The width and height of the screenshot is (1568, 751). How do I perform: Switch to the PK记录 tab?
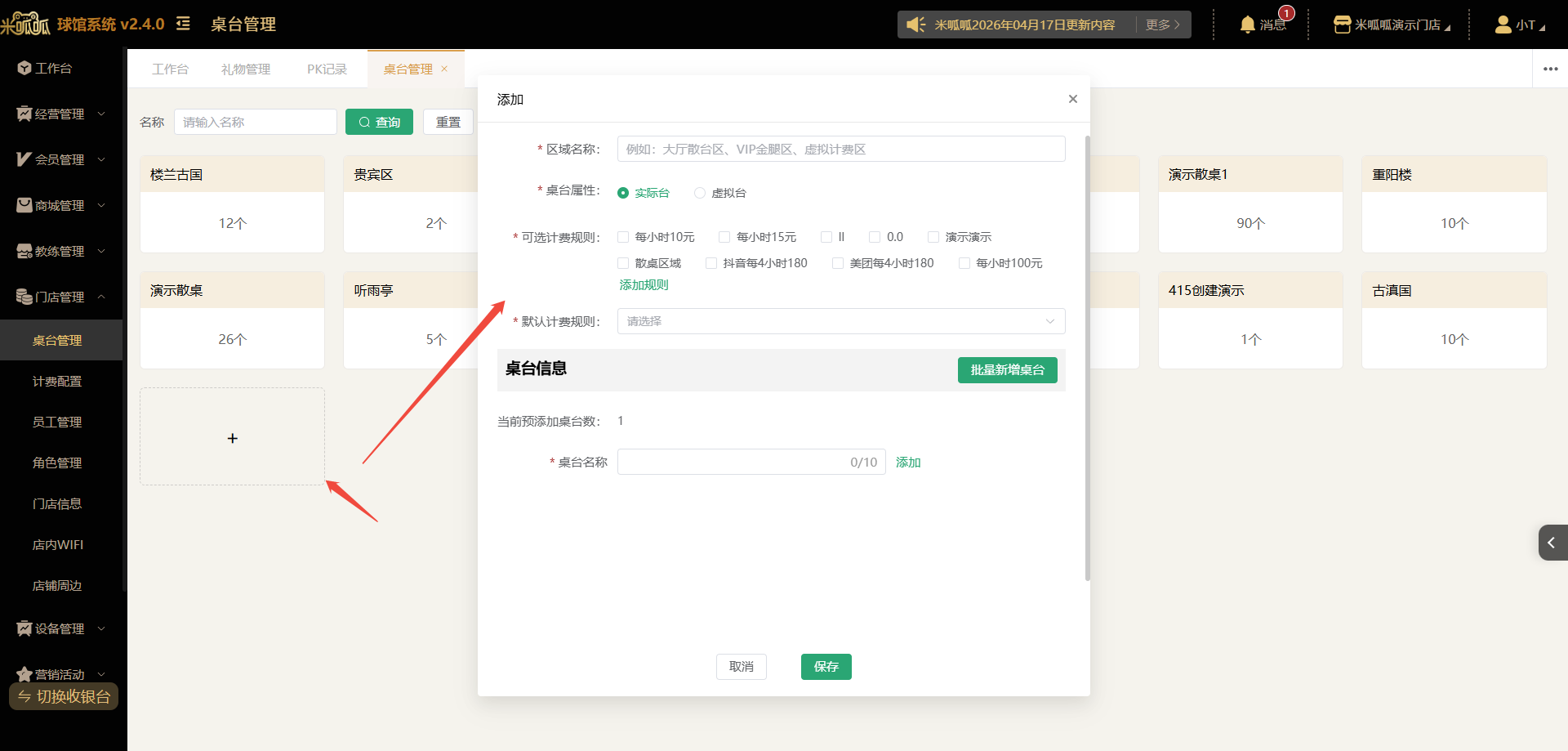327,69
